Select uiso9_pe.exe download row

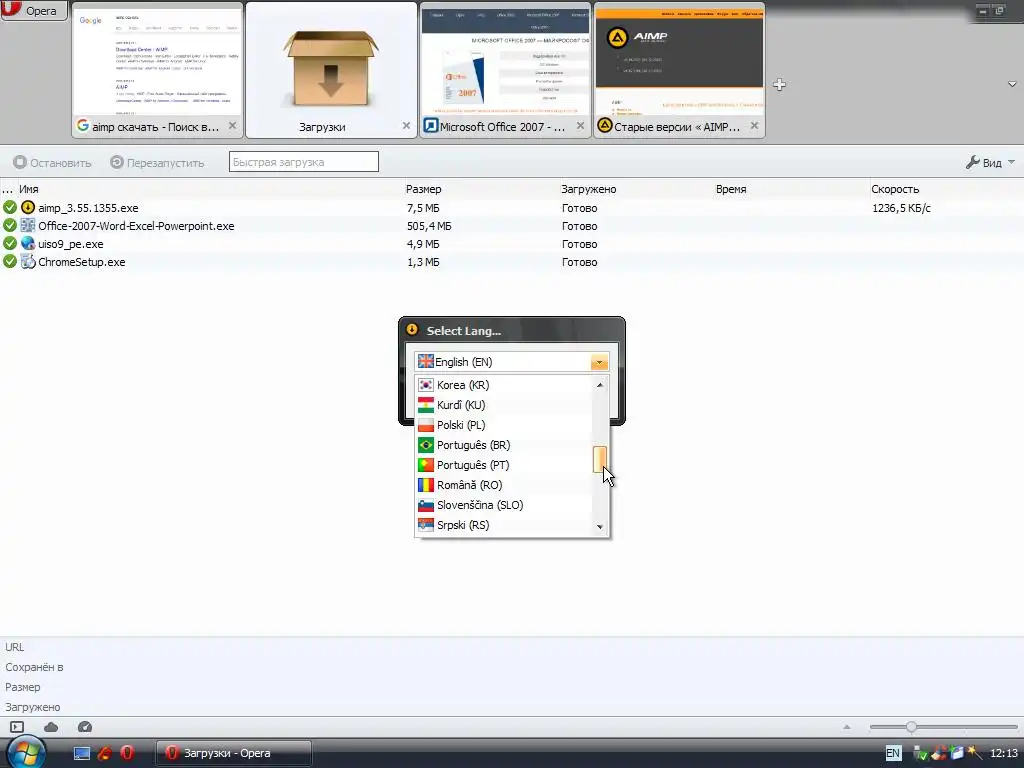click(512, 244)
